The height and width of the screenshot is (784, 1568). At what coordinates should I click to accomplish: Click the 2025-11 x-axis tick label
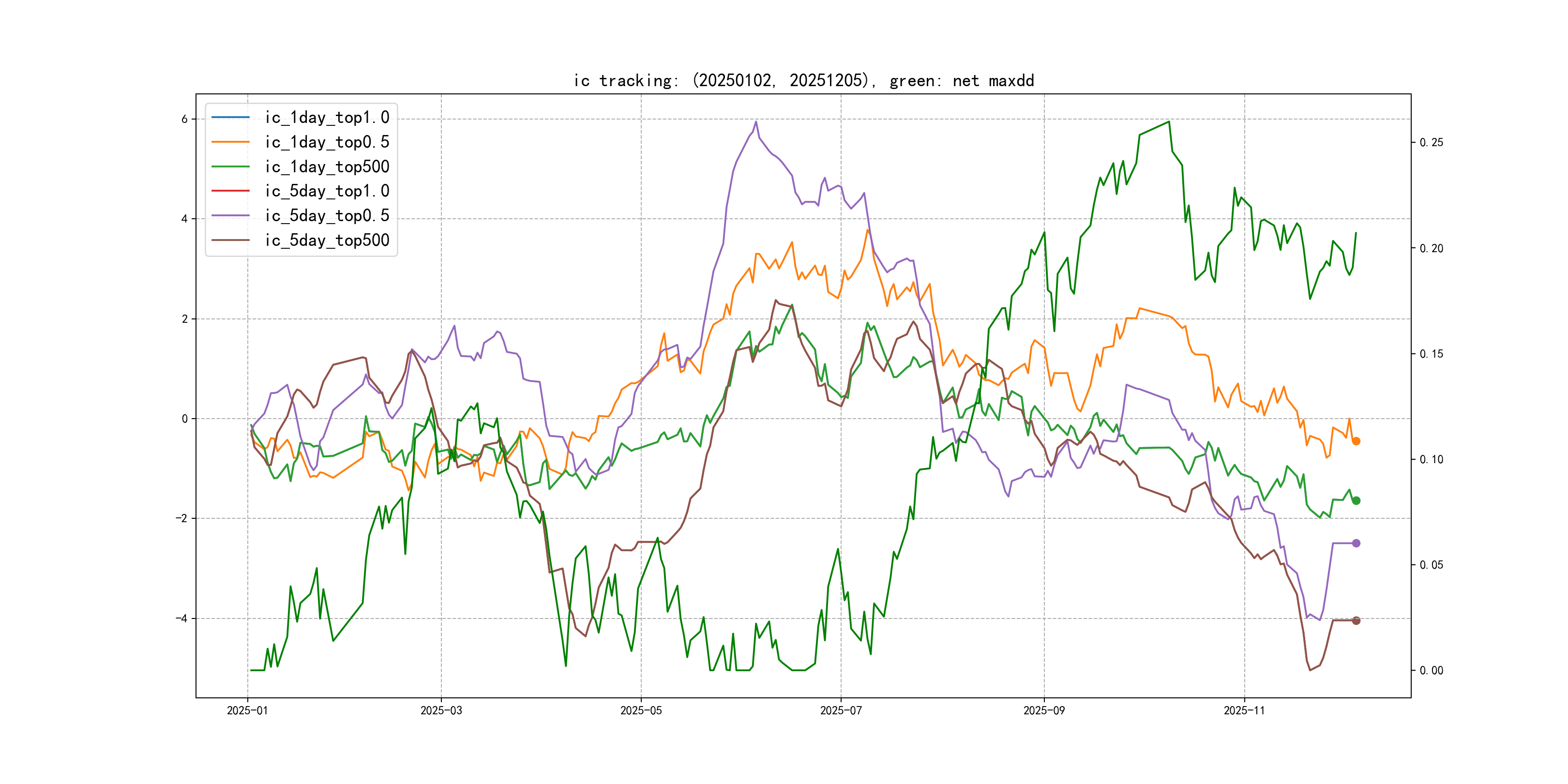[x=1244, y=710]
